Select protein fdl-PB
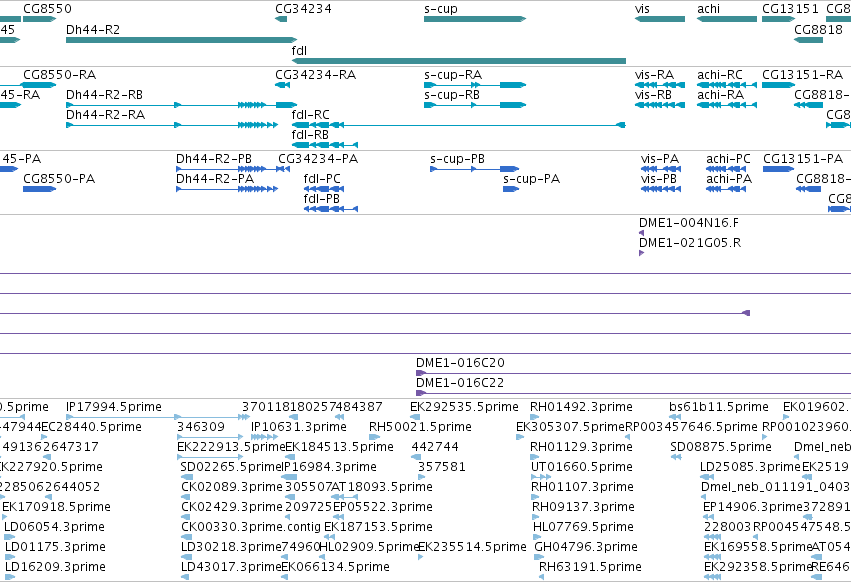 [322, 199]
